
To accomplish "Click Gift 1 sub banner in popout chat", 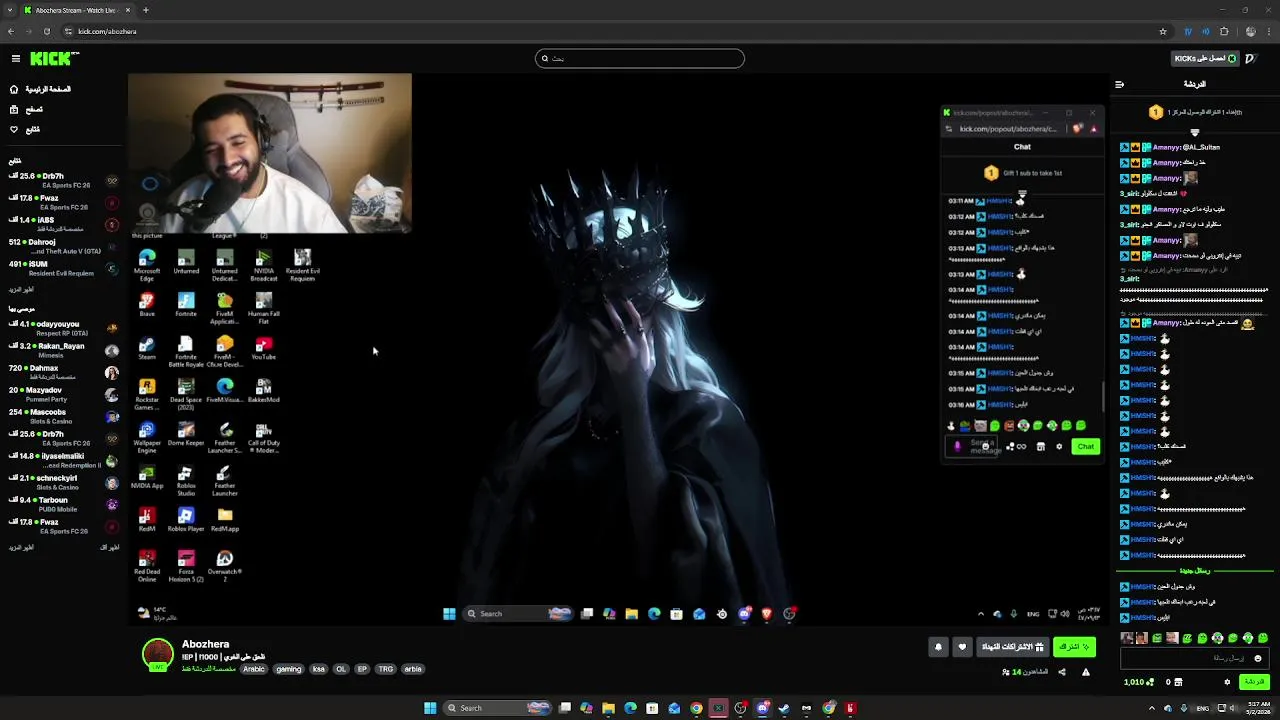I will click(1021, 173).
